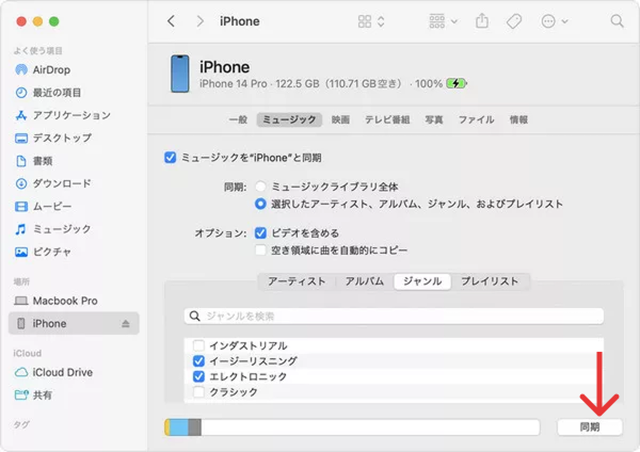Image resolution: width=640 pixels, height=452 pixels.
Task: Open ミュージック folder in the sidebar
Action: point(53,229)
